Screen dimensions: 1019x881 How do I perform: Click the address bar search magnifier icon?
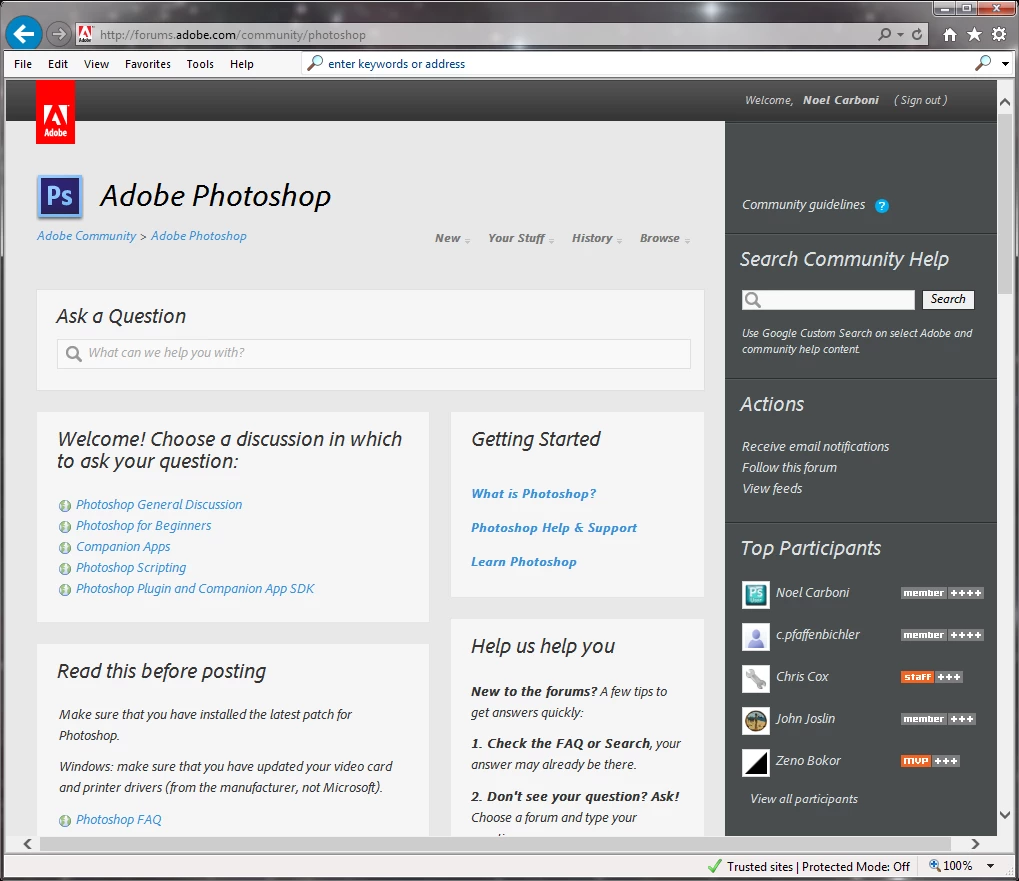[884, 34]
